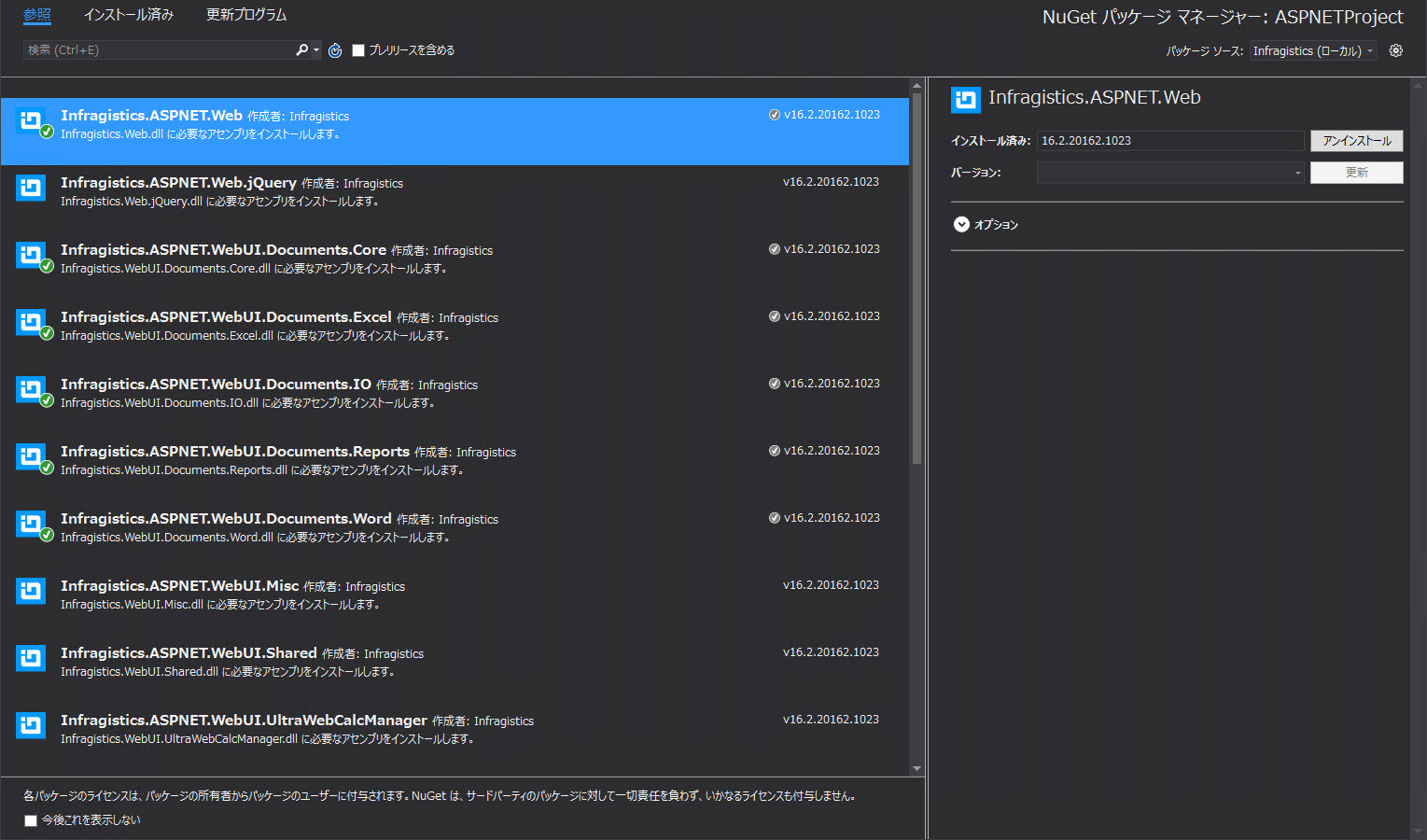Click installed checkmark beside Documents.Core version
Image resolution: width=1427 pixels, height=840 pixels.
pyautogui.click(x=775, y=249)
